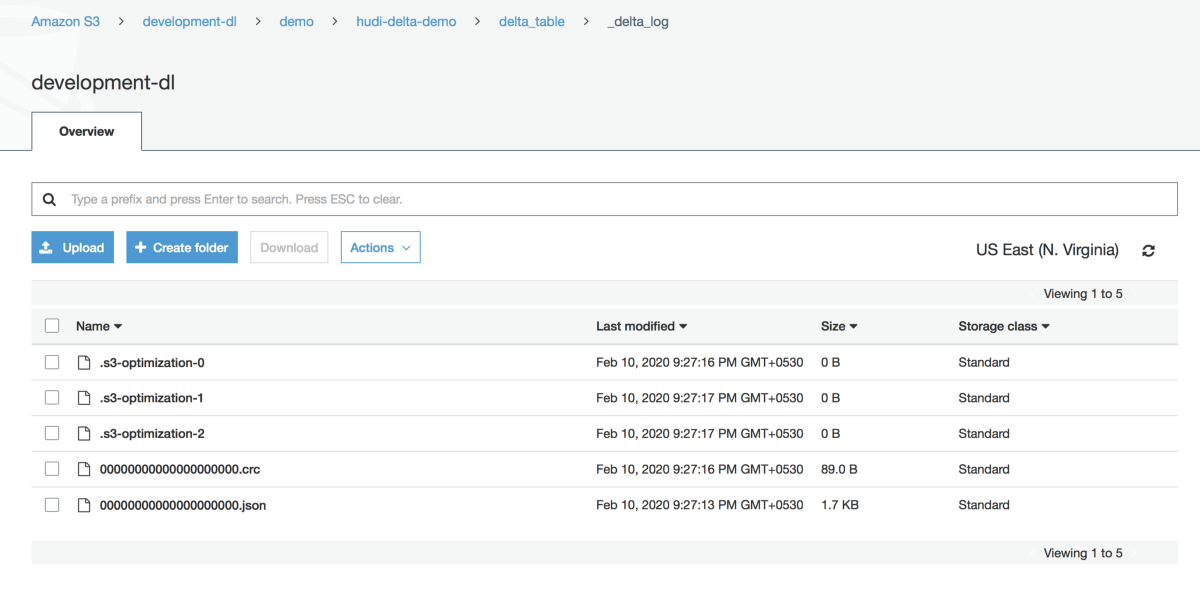Check the box for .s3-optimization-0
This screenshot has width=1200, height=591.
[x=52, y=363]
